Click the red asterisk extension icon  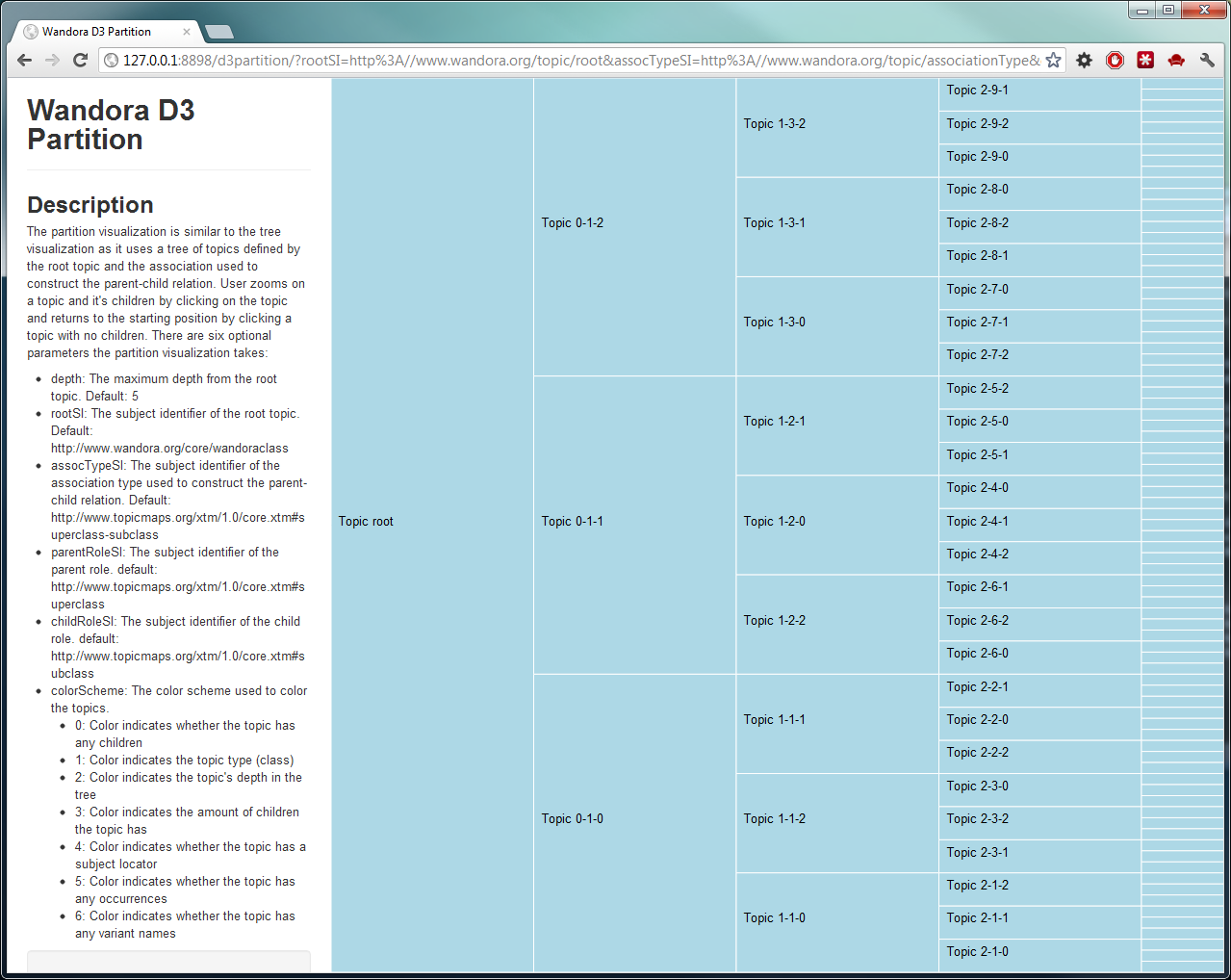click(x=1145, y=60)
